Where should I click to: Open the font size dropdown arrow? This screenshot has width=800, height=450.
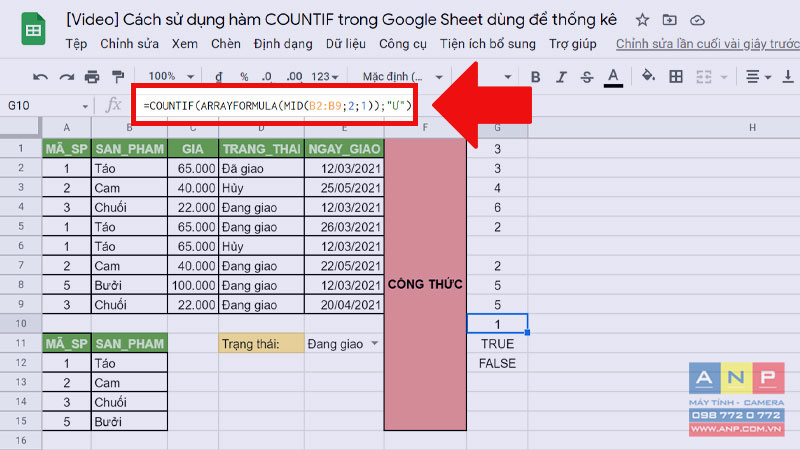coord(507,78)
